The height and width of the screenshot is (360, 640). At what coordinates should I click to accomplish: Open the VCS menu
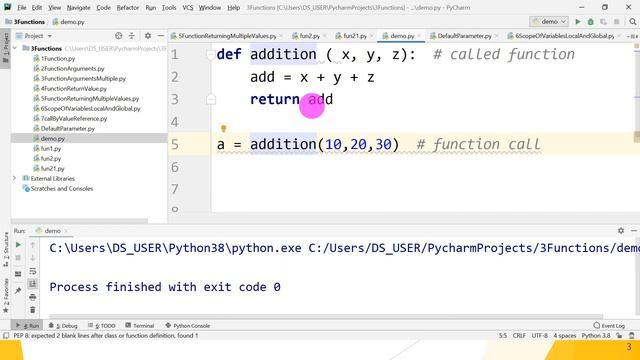coord(188,8)
